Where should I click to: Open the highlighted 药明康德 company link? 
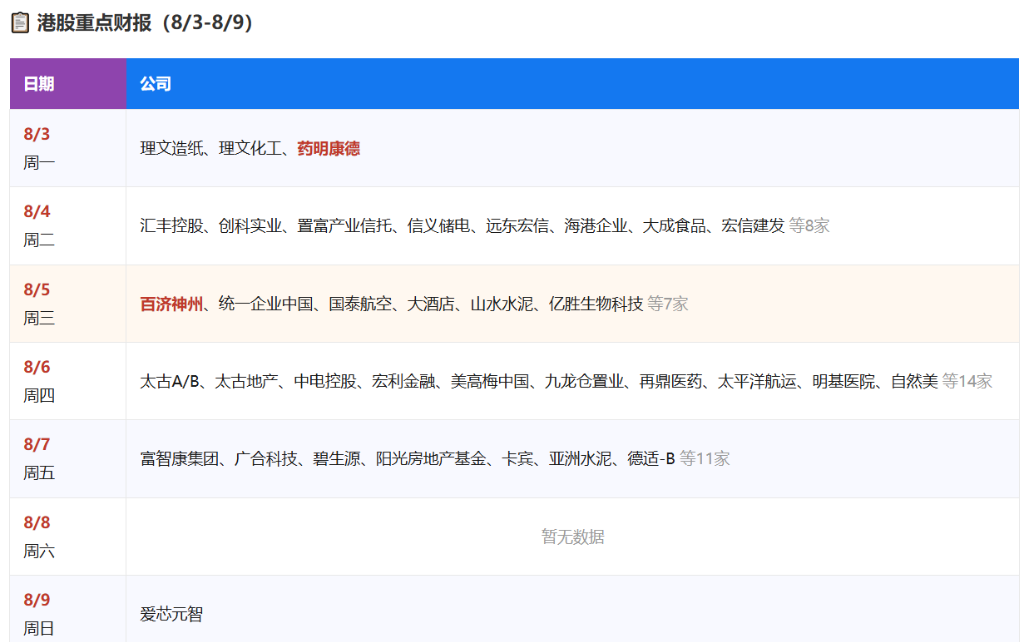pos(328,148)
